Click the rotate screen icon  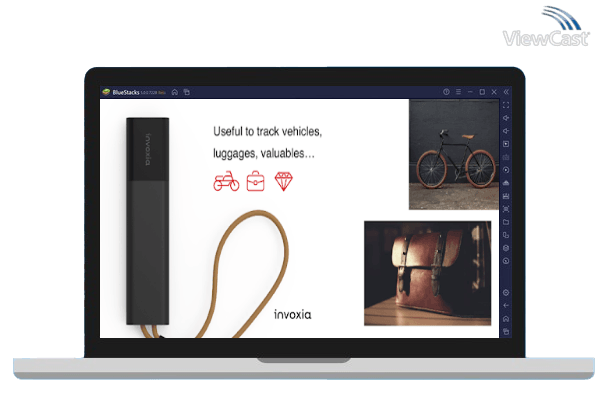click(x=506, y=235)
